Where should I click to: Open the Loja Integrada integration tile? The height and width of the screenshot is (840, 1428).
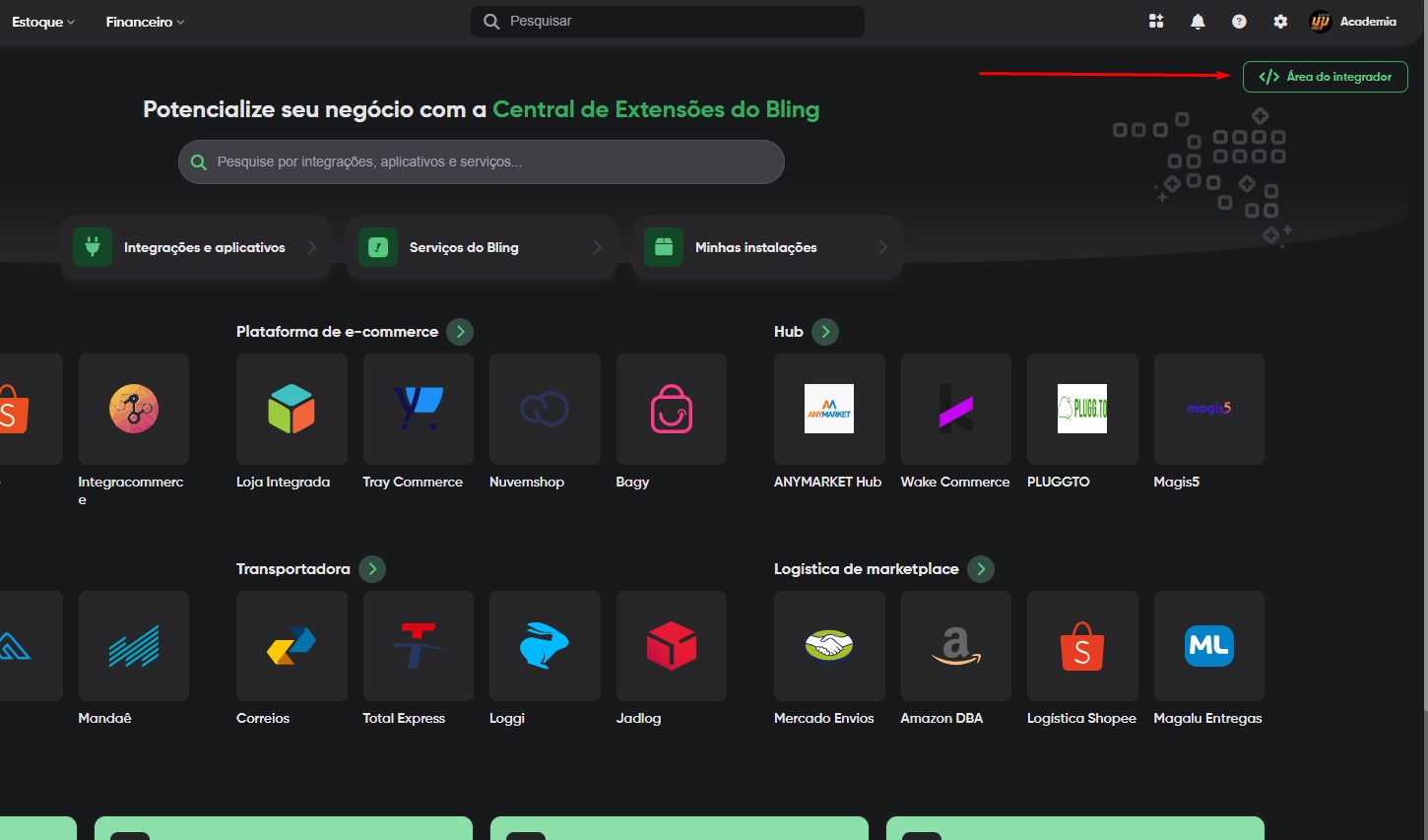pos(292,410)
